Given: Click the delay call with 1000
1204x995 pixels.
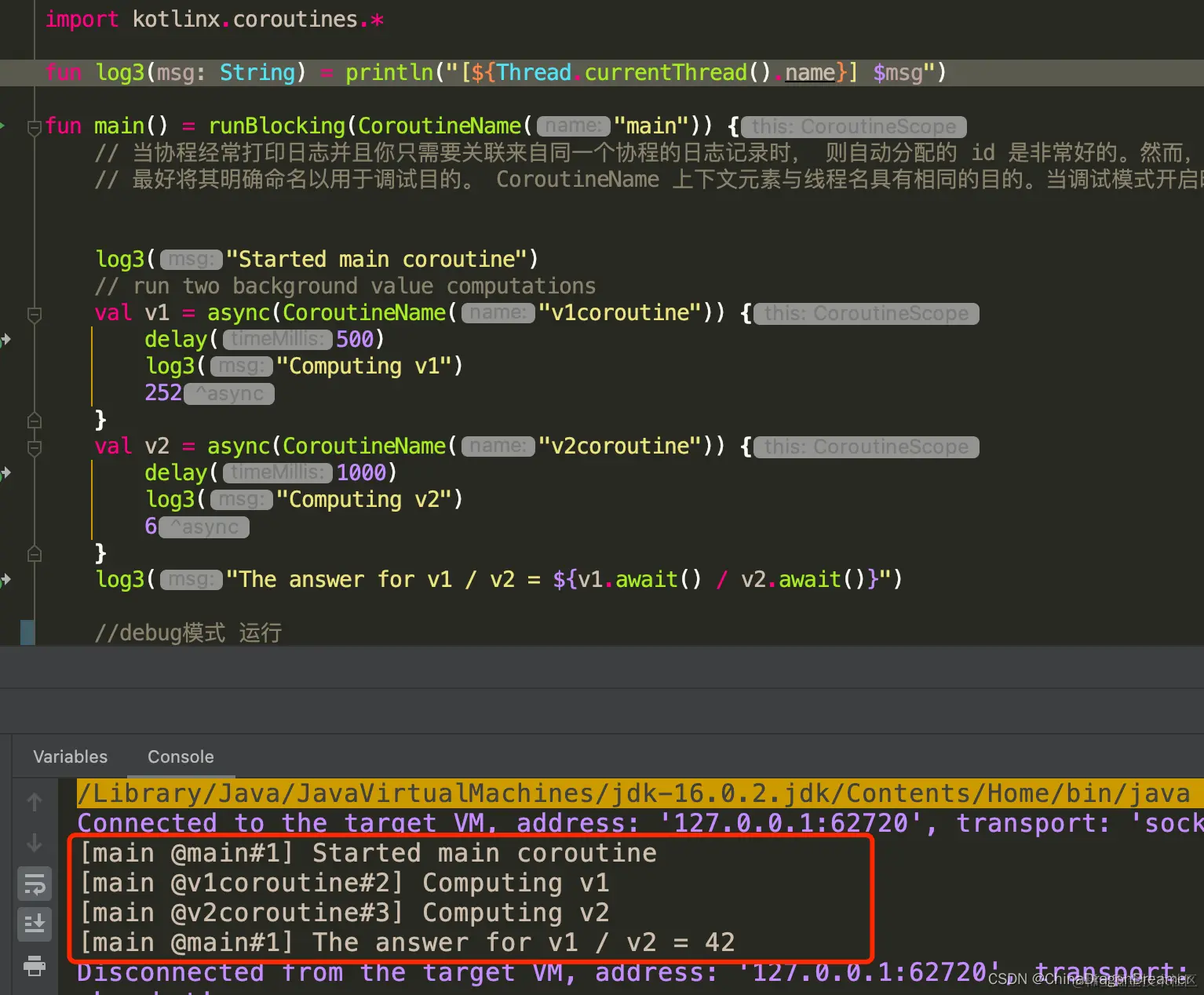Looking at the screenshot, I should [x=176, y=473].
